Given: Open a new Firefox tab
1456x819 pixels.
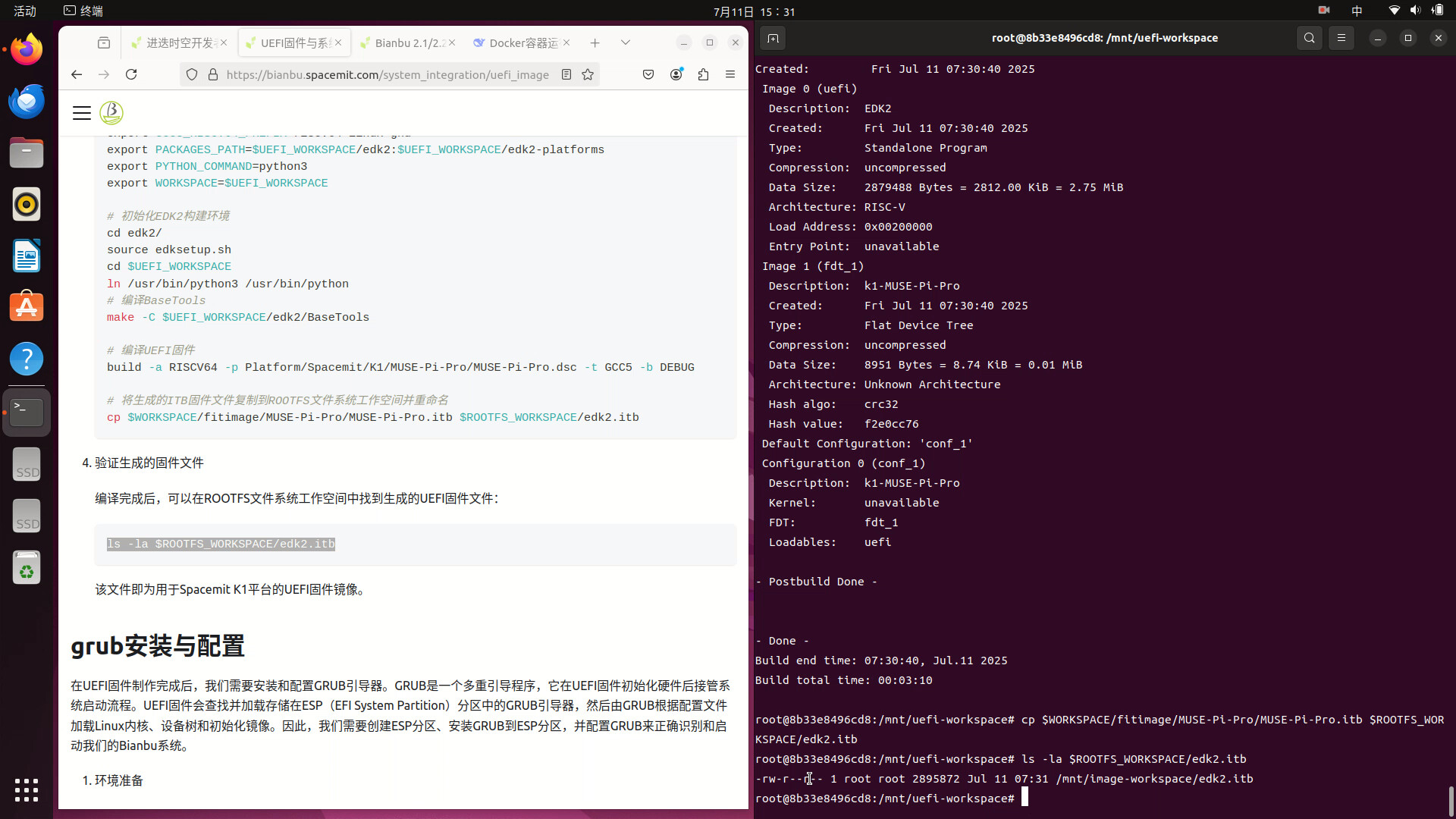Looking at the screenshot, I should coord(595,42).
